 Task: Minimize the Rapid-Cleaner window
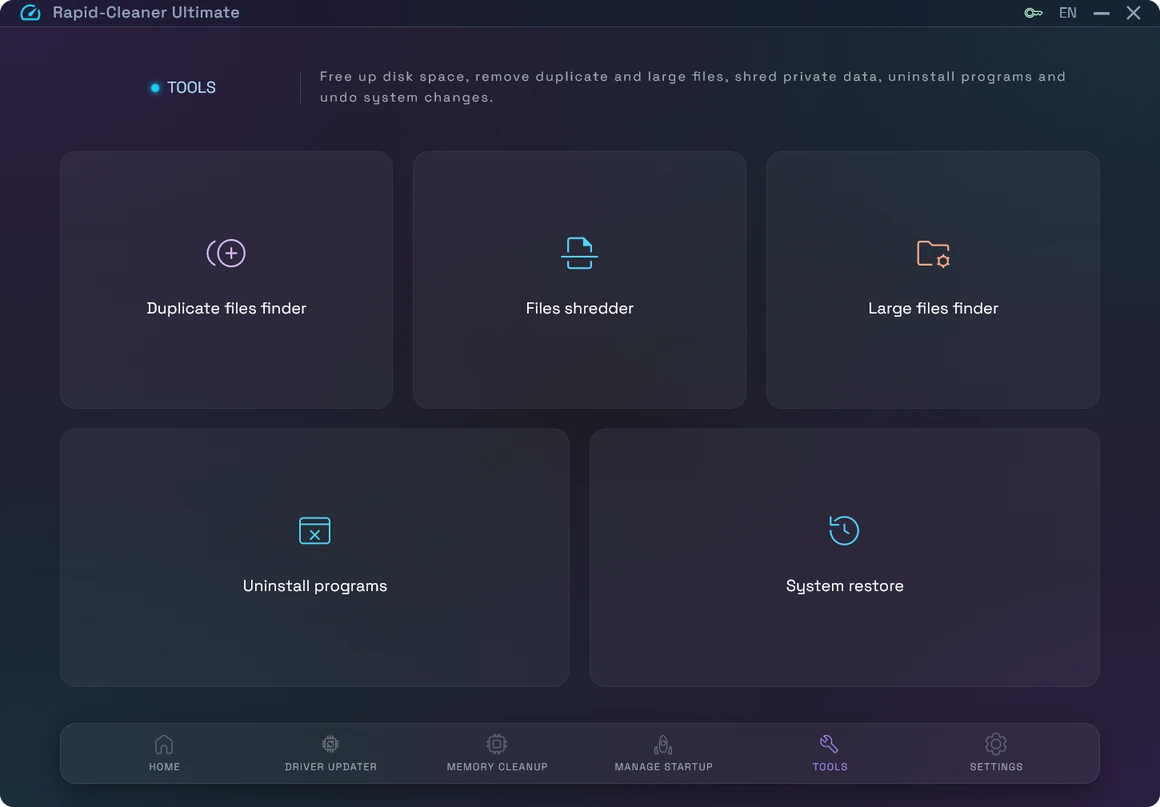click(x=1102, y=13)
